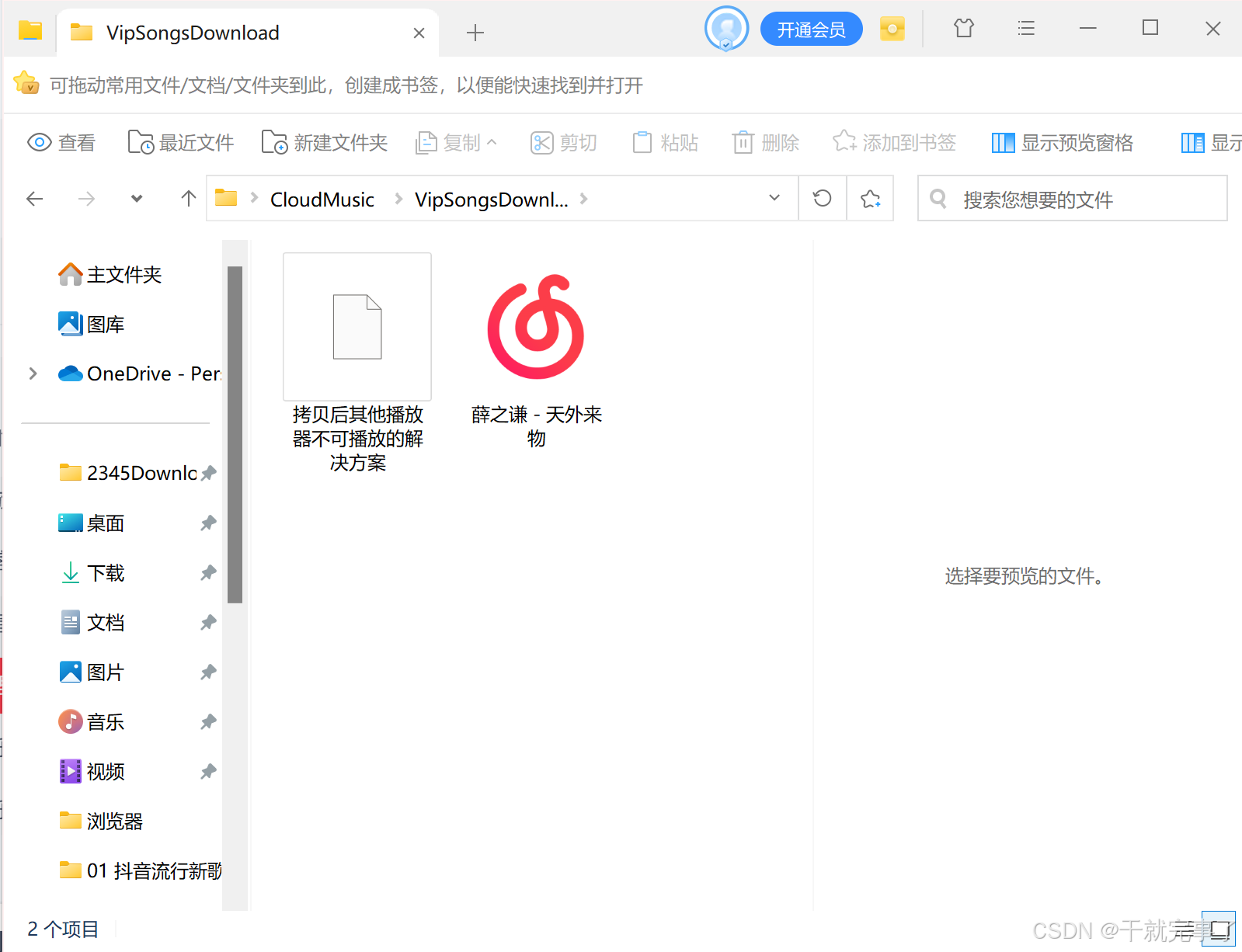This screenshot has width=1242, height=952.
Task: Click the sidebar vertical scrollbar
Action: pos(235,434)
